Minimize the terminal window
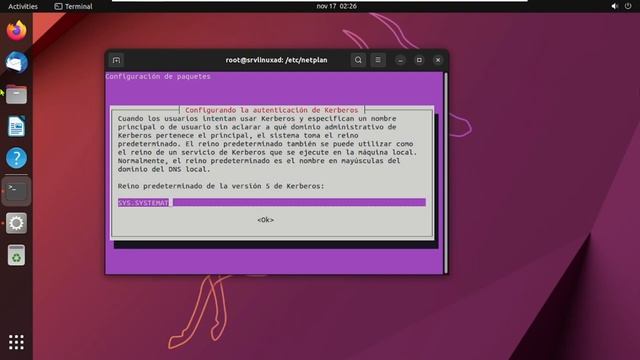Screen dimensions: 640x360 click(400, 60)
